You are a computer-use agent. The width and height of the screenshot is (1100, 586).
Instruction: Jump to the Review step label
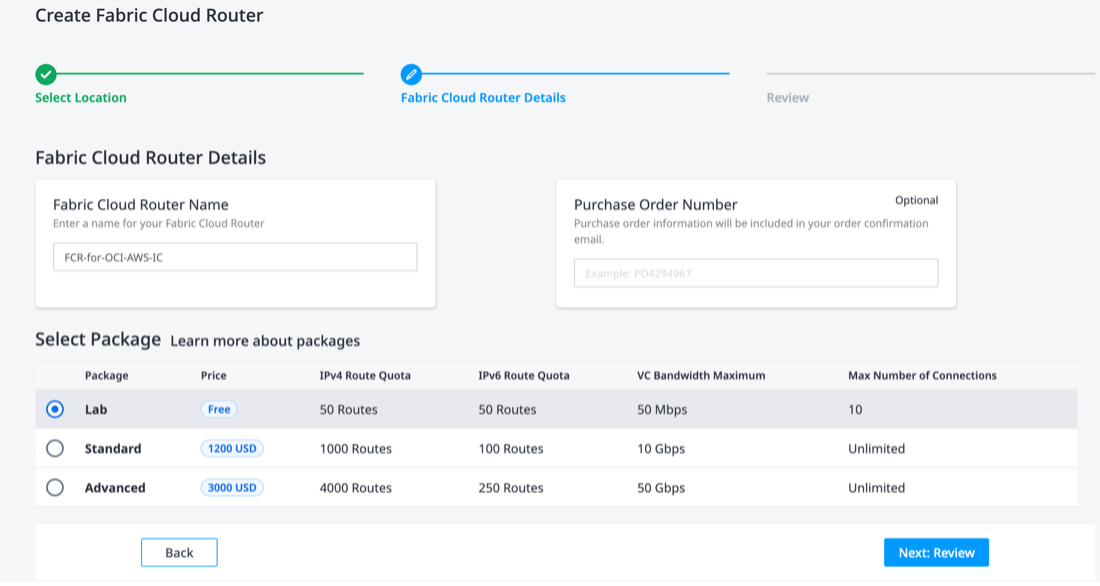[x=788, y=98]
